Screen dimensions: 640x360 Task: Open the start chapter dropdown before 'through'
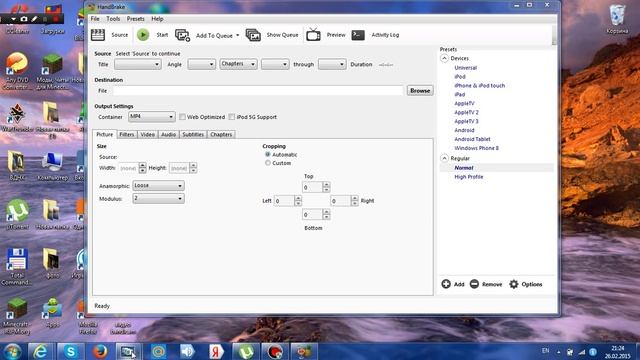pos(275,64)
